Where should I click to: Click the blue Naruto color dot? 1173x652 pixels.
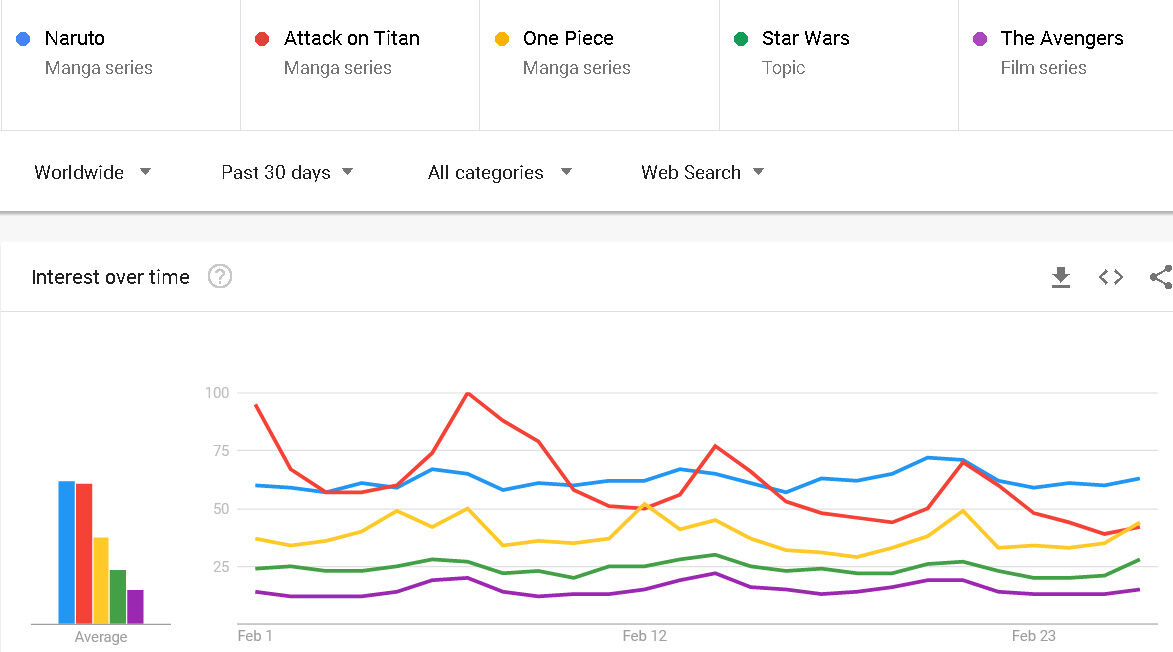pyautogui.click(x=23, y=39)
